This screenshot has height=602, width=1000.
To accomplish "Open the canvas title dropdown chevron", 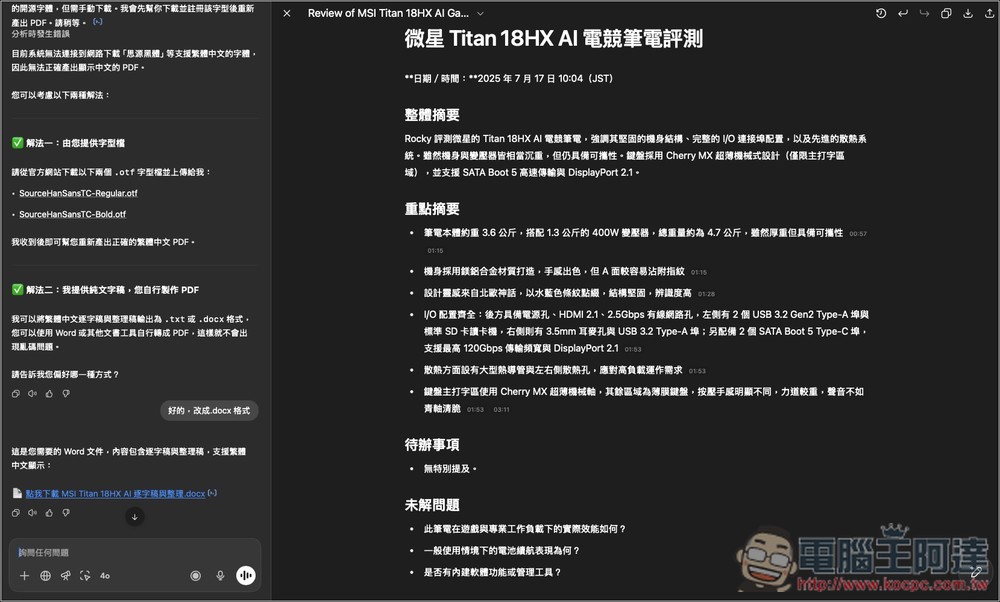I will pyautogui.click(x=480, y=13).
